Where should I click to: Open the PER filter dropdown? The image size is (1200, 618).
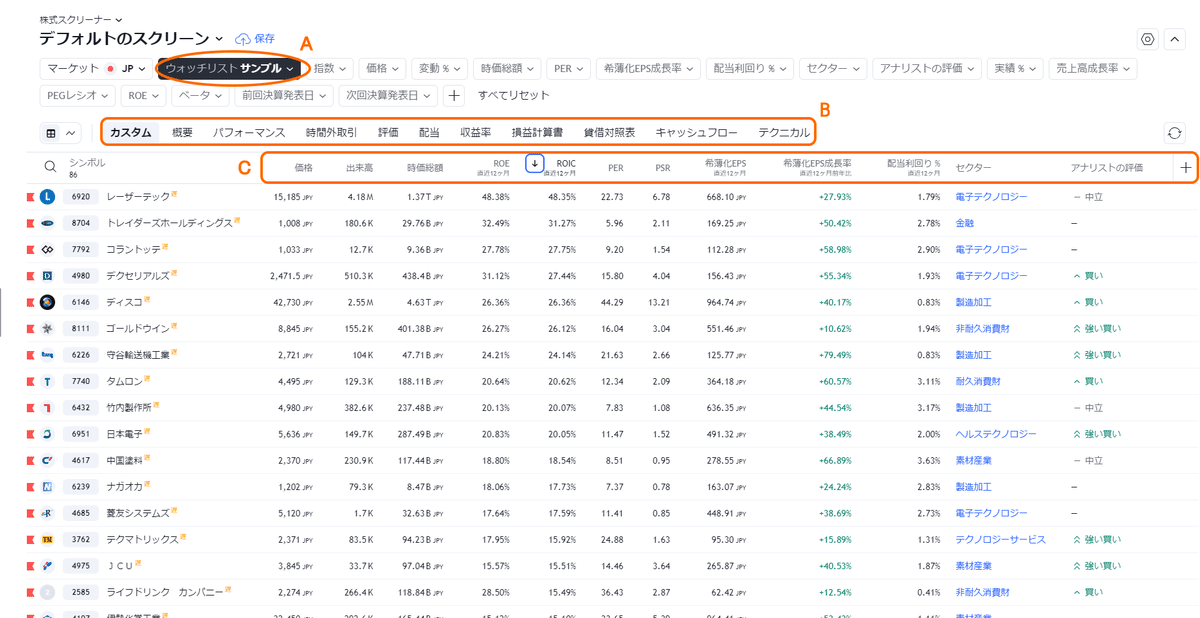pyautogui.click(x=568, y=69)
